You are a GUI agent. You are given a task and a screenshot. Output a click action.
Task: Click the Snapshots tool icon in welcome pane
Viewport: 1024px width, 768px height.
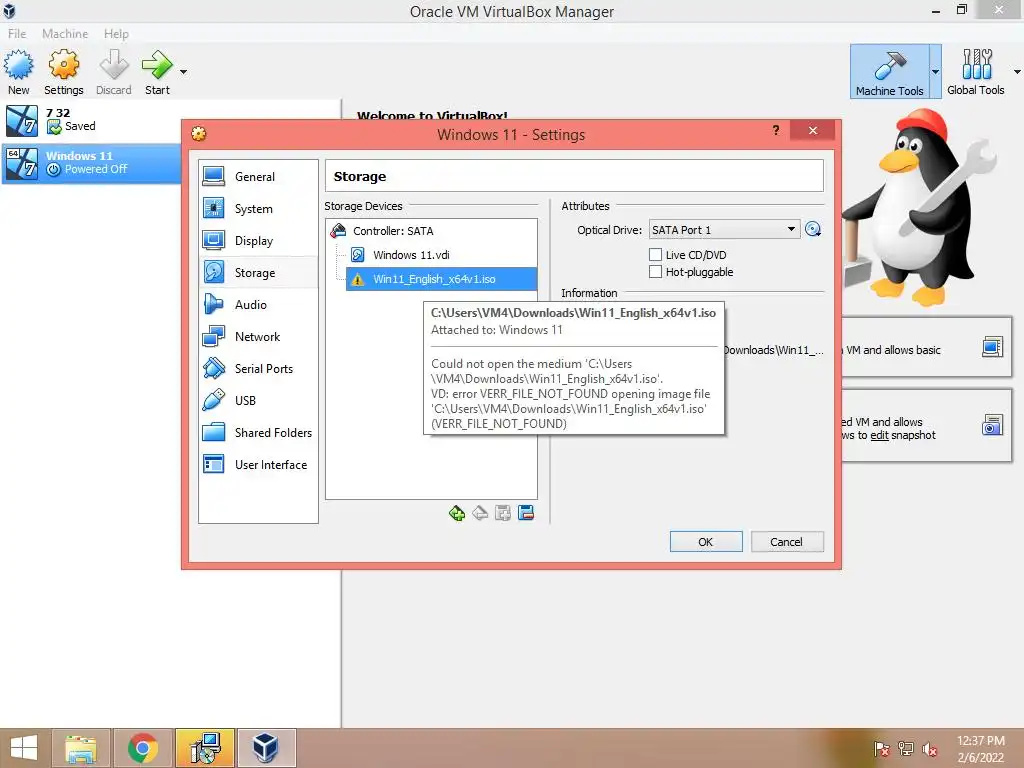tap(992, 425)
